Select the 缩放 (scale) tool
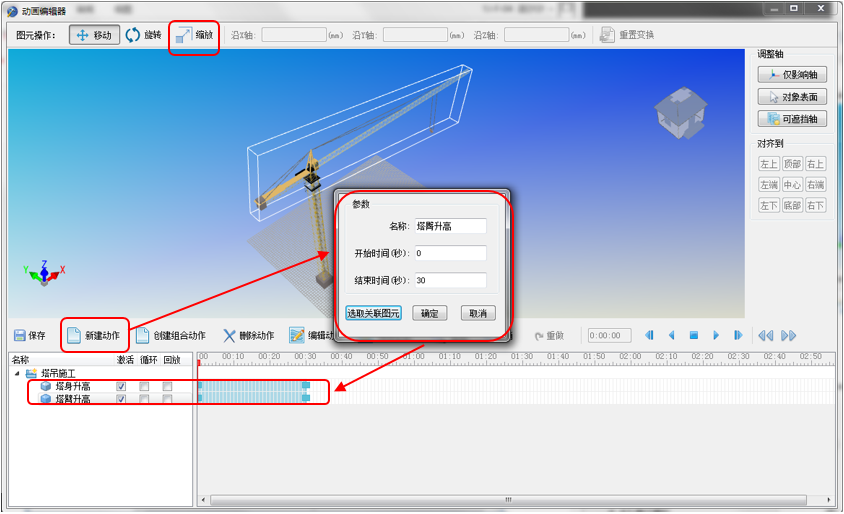This screenshot has height=514, width=844. coord(194,36)
